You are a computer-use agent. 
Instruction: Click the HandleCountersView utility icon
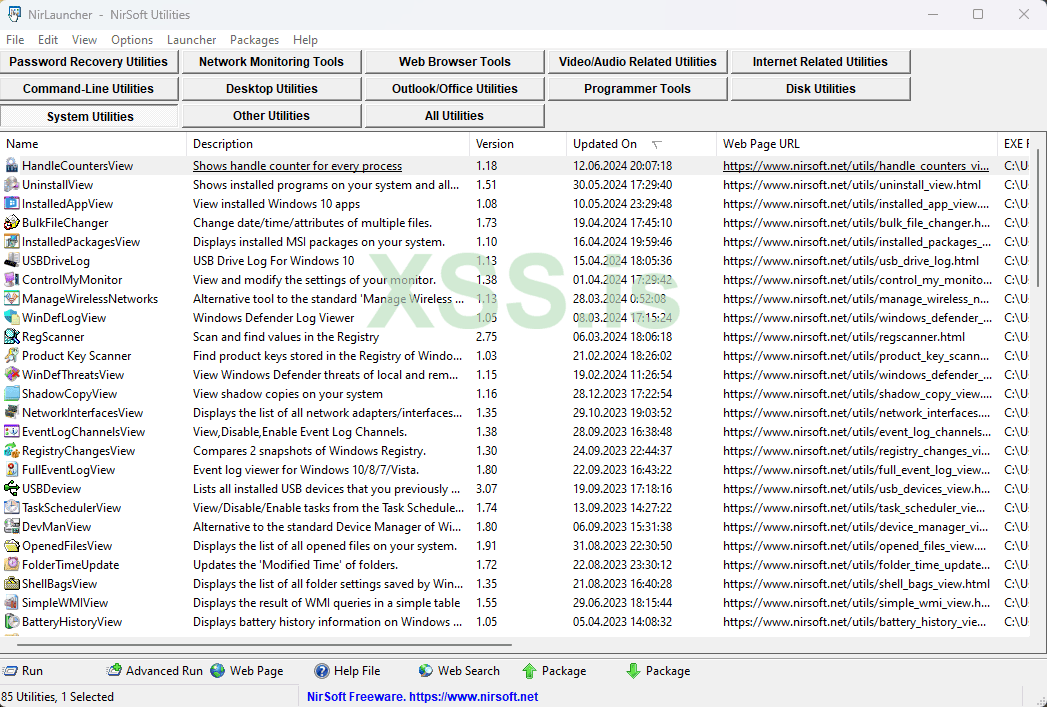click(11, 166)
